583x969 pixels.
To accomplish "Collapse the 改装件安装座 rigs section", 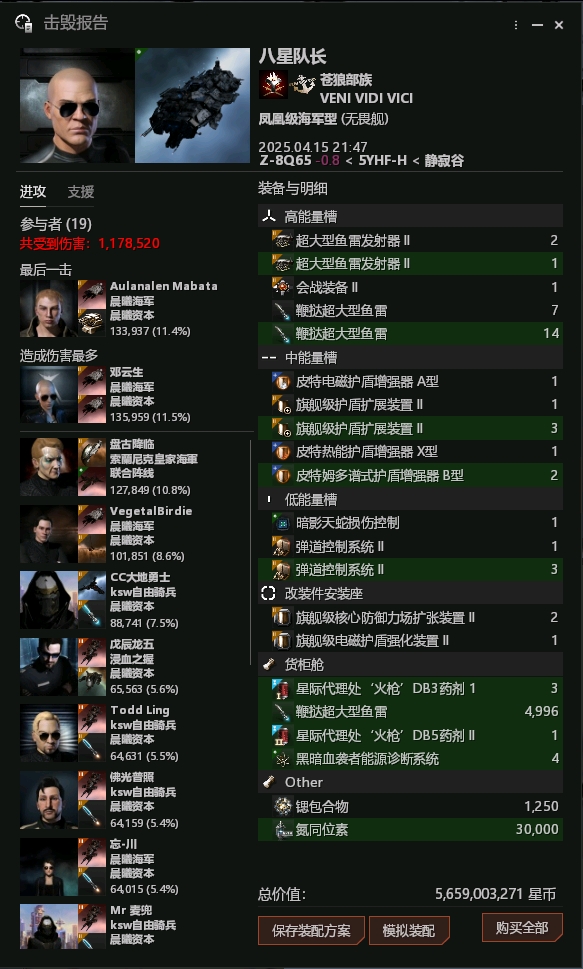I will [x=410, y=593].
